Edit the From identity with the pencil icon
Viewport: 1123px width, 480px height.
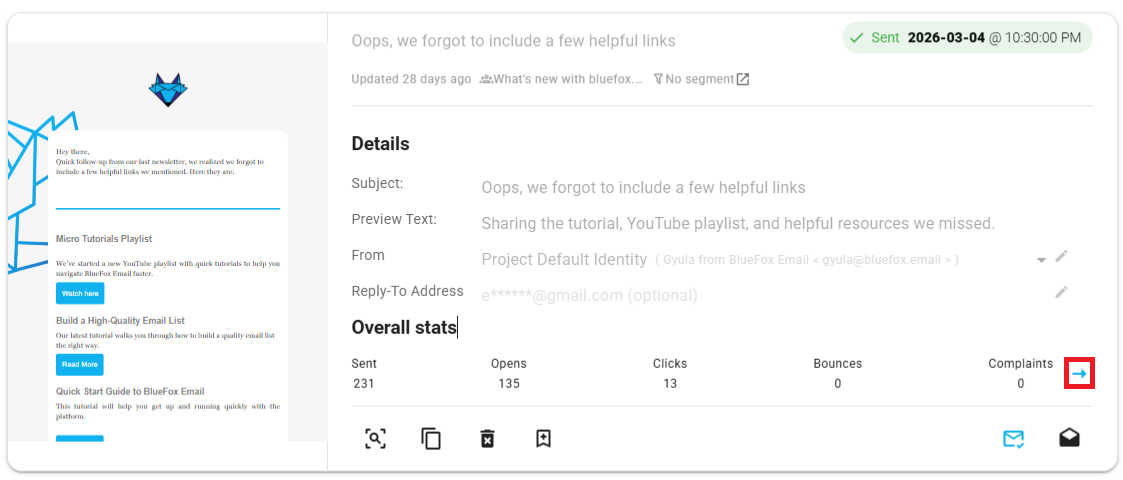pos(1061,257)
